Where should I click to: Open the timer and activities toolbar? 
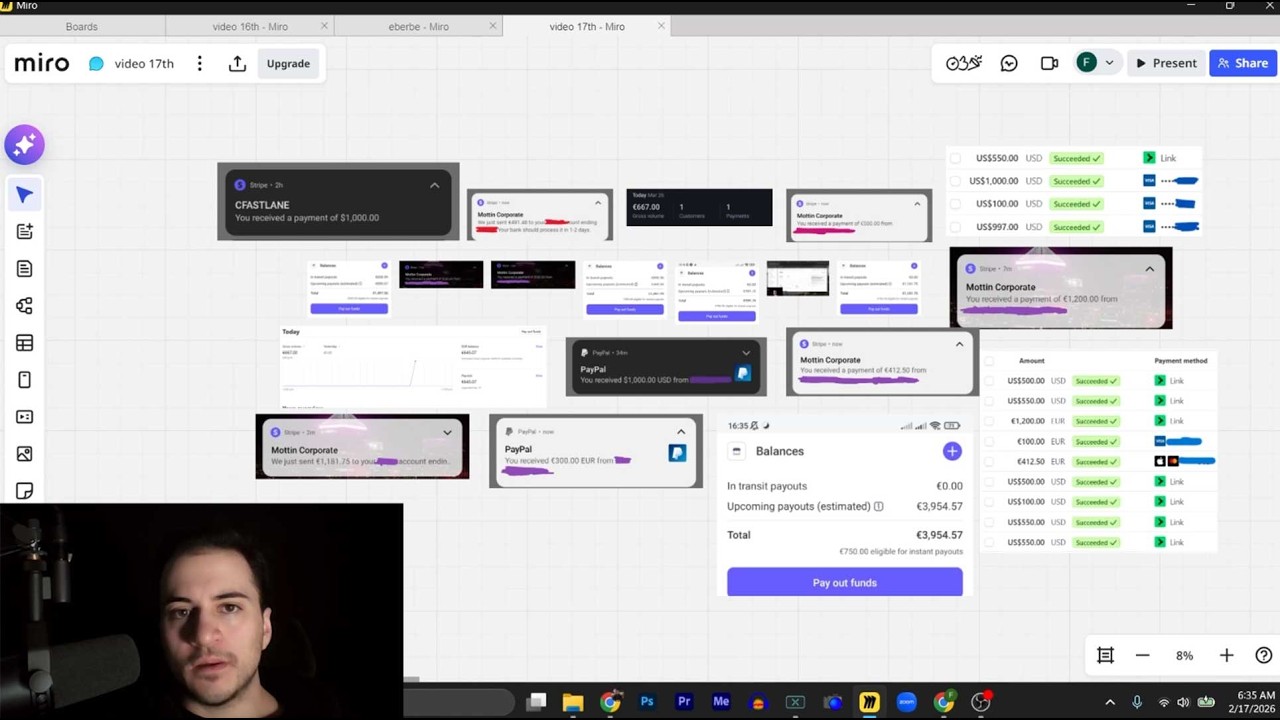coord(964,63)
